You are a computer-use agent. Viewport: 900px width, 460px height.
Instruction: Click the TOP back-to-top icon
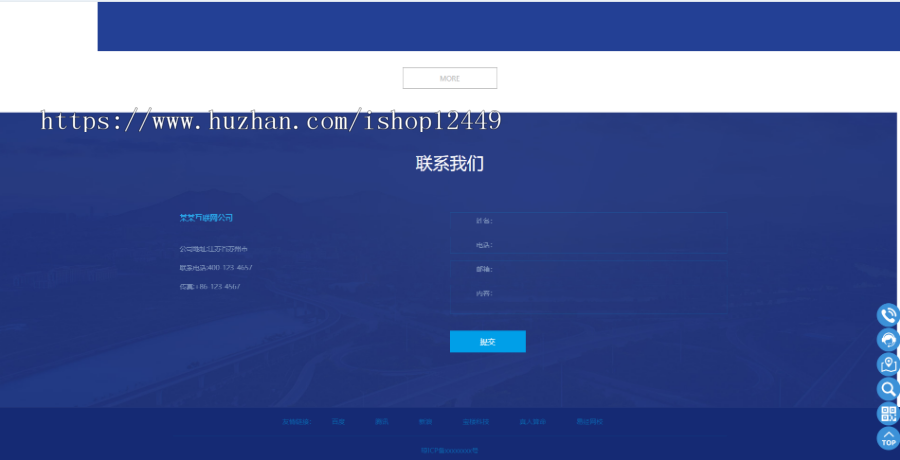pyautogui.click(x=888, y=438)
